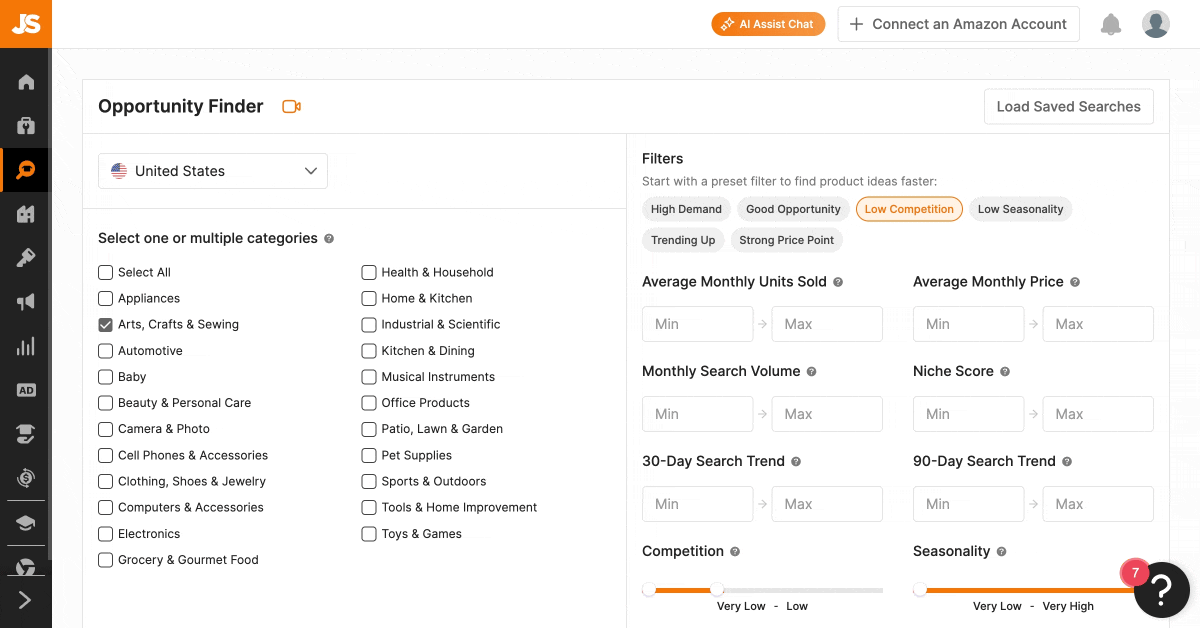This screenshot has height=628, width=1200.
Task: Focus Average Monthly Price Max field
Action: click(x=1098, y=324)
